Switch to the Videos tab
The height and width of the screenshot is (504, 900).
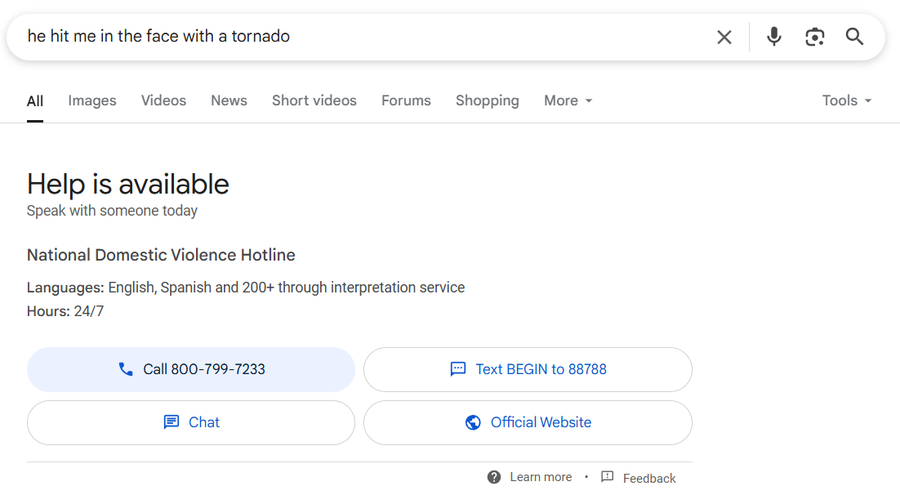pyautogui.click(x=164, y=100)
